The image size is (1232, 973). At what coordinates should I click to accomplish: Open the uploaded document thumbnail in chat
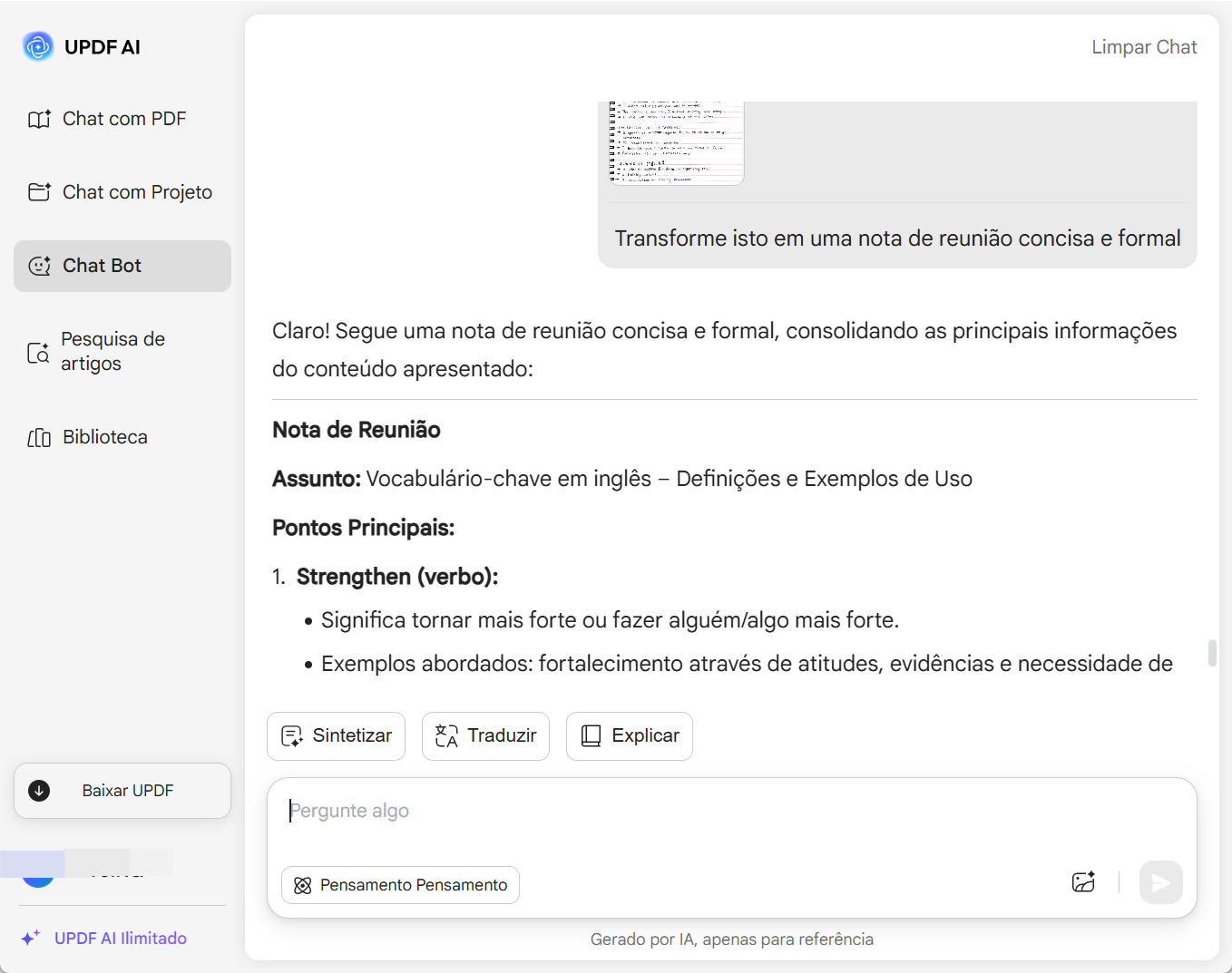677,143
